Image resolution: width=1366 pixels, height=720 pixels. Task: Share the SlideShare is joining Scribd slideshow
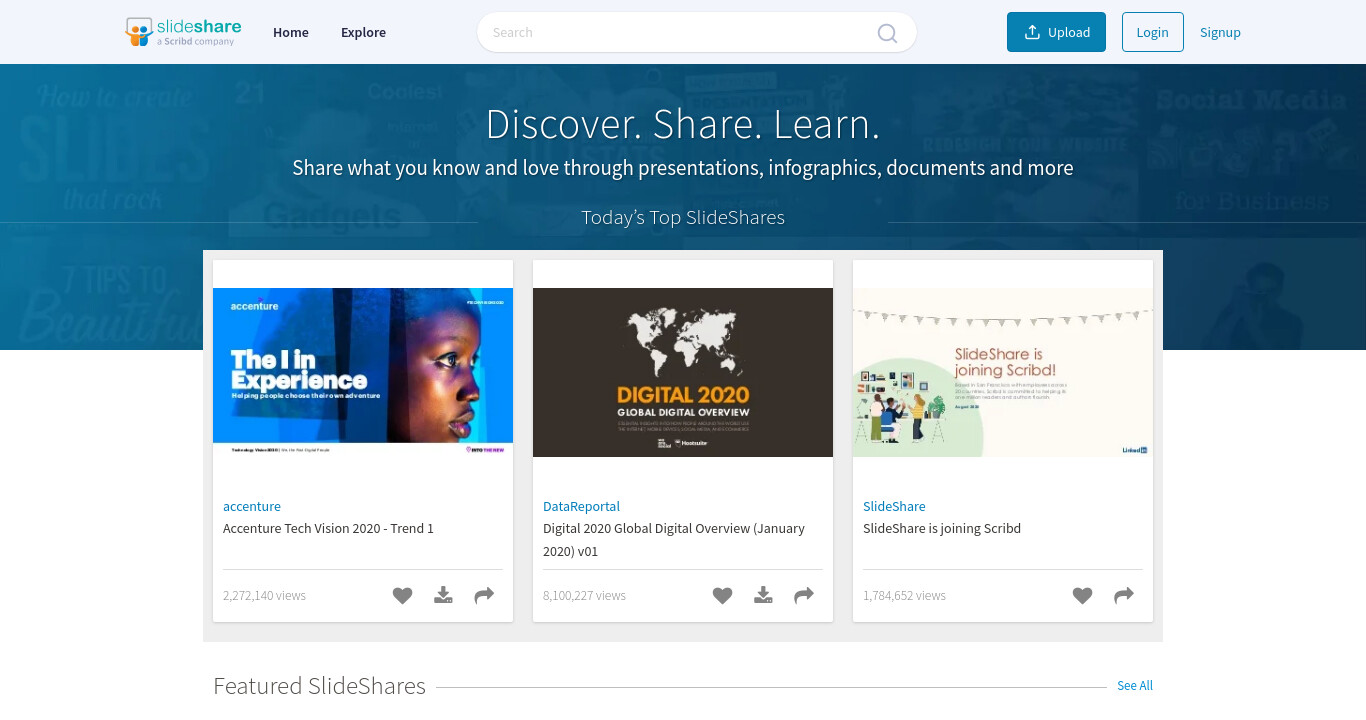point(1124,596)
